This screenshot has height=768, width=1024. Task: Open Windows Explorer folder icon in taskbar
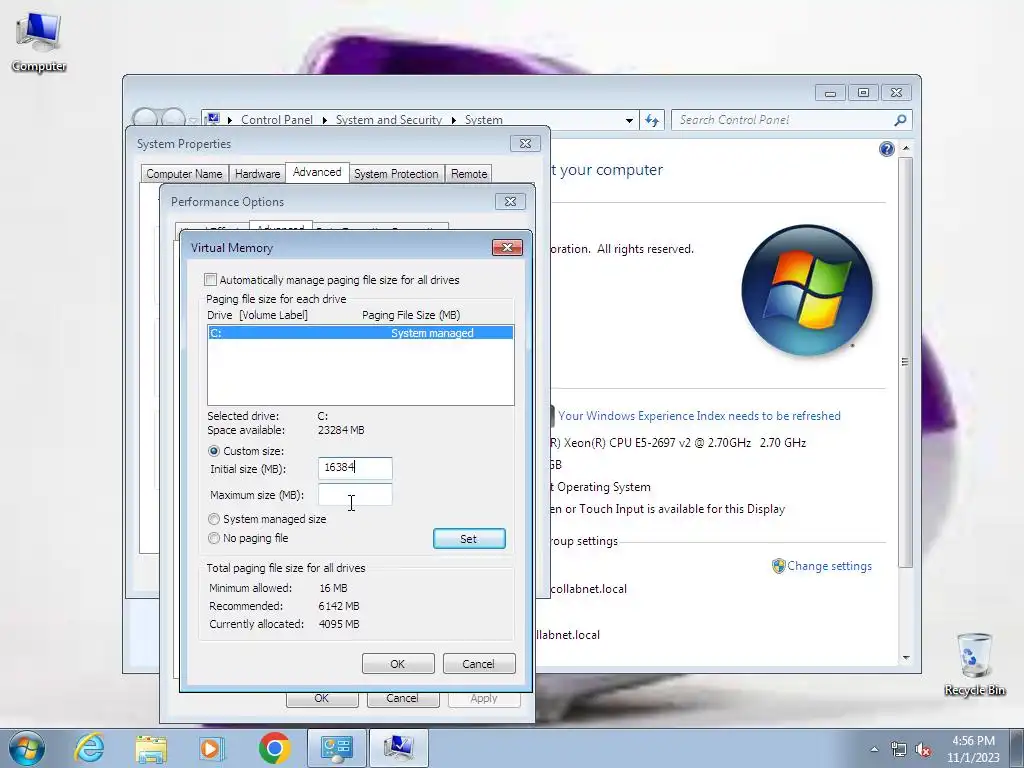(151, 748)
